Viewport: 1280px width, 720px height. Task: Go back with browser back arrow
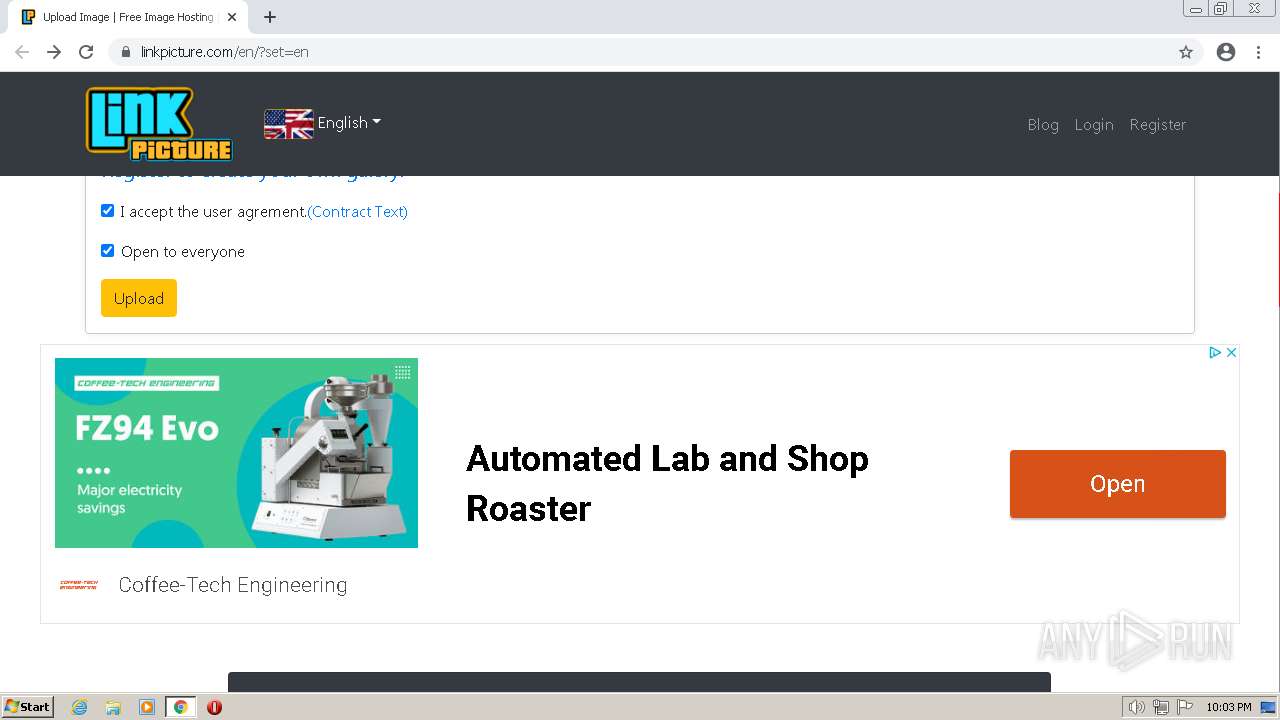[x=22, y=52]
